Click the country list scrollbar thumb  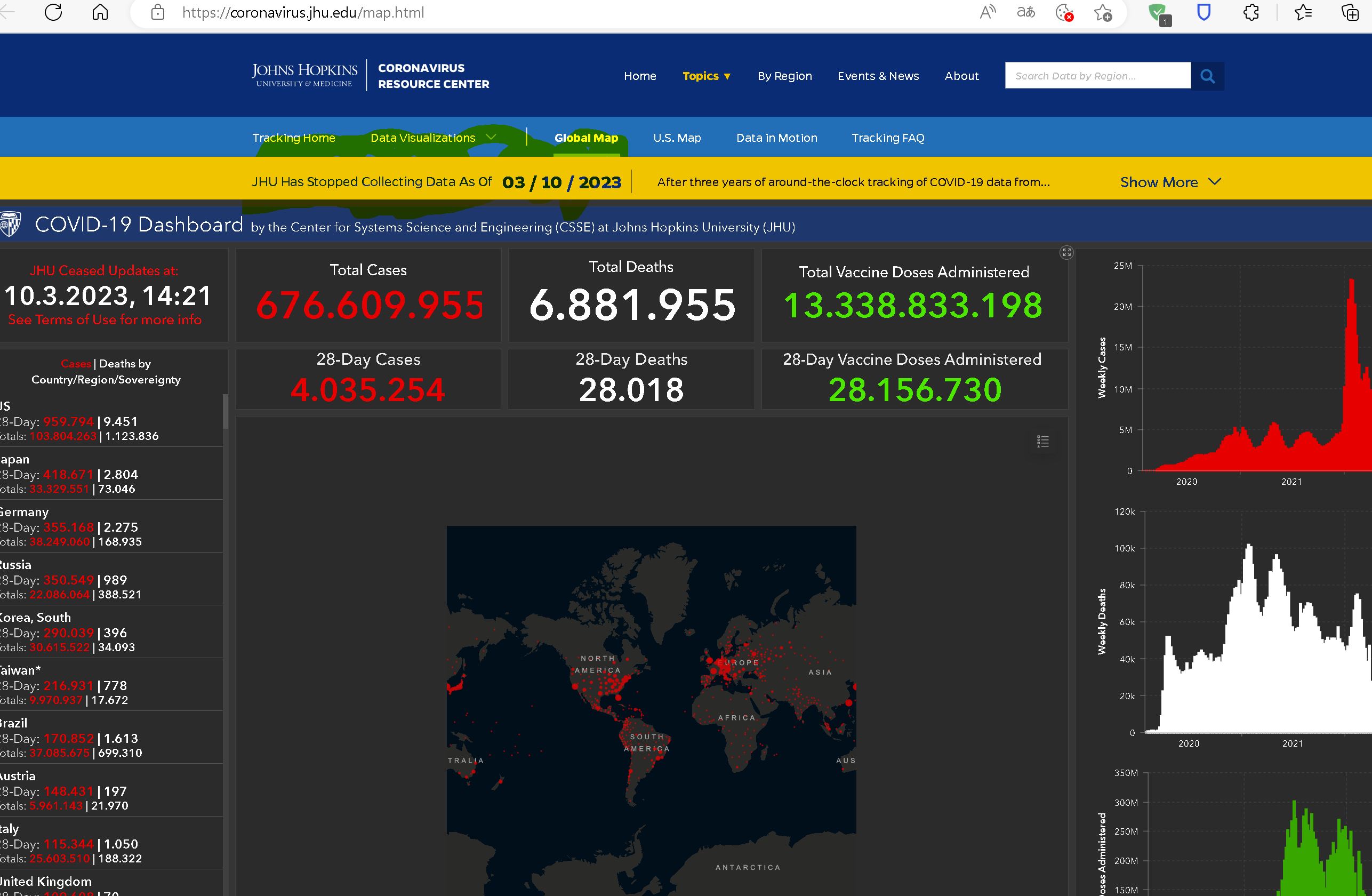tap(226, 411)
